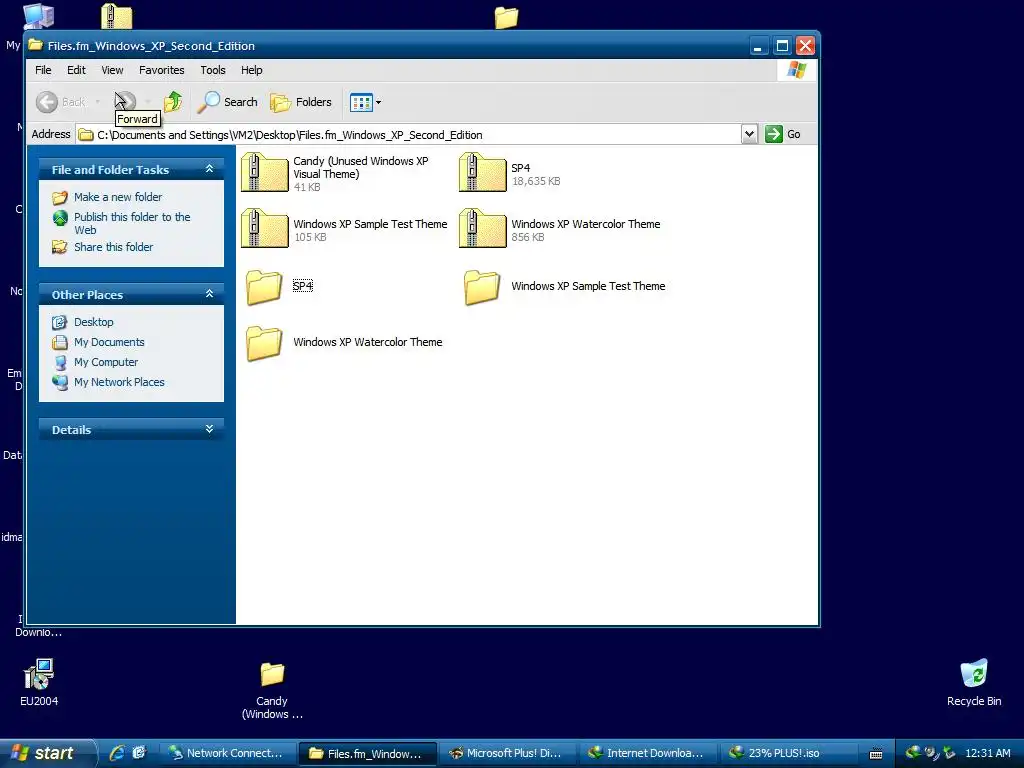This screenshot has height=768, width=1024.
Task: Open the Views dropdown button
Action: (x=366, y=102)
